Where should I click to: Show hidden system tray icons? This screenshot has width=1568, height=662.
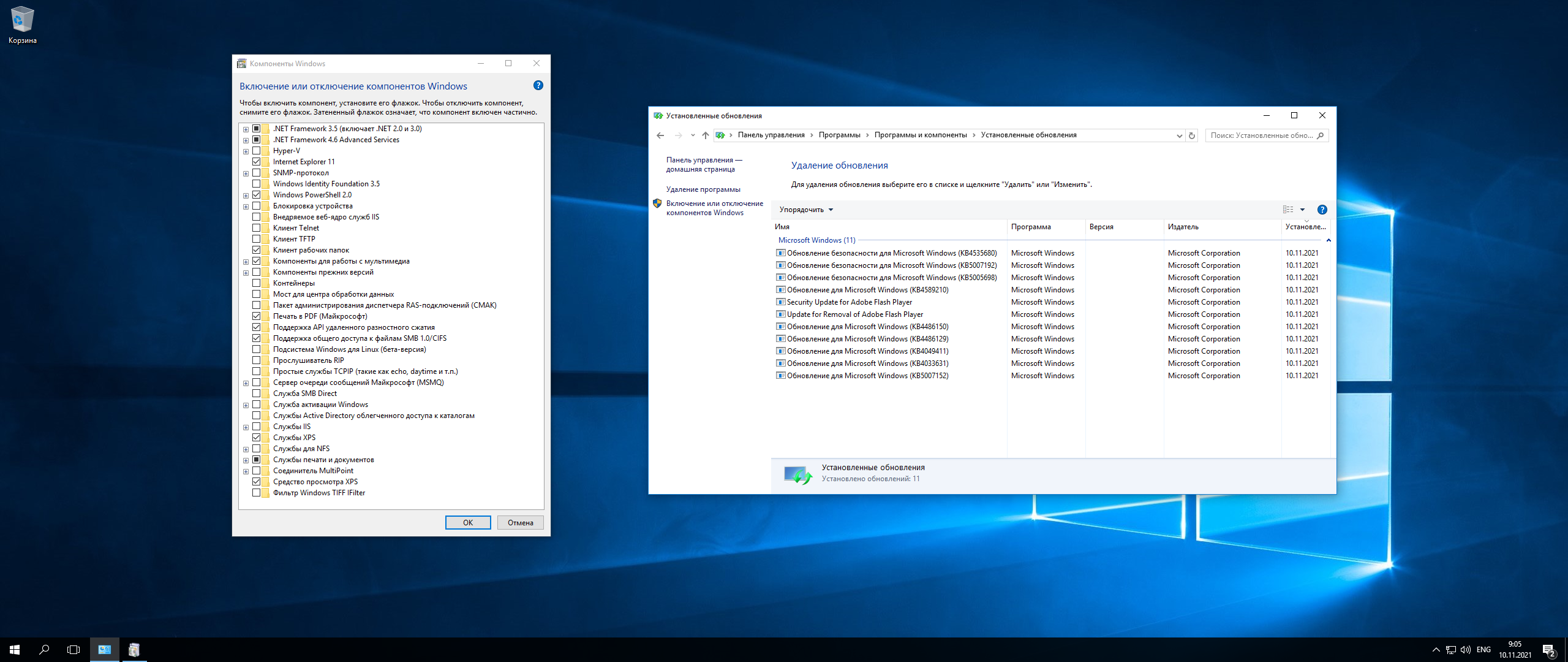click(1436, 650)
